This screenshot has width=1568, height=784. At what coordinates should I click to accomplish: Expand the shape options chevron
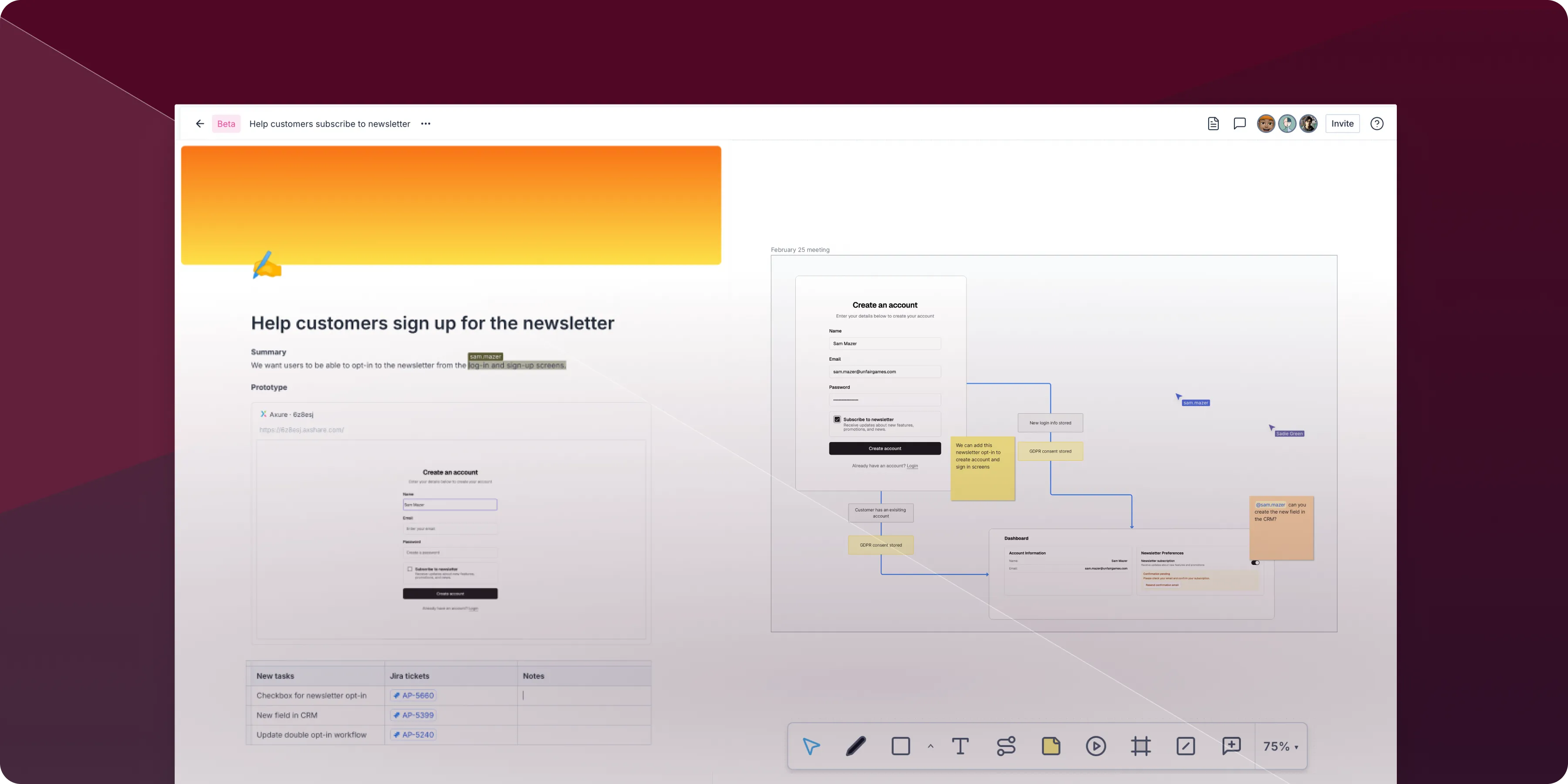point(930,746)
